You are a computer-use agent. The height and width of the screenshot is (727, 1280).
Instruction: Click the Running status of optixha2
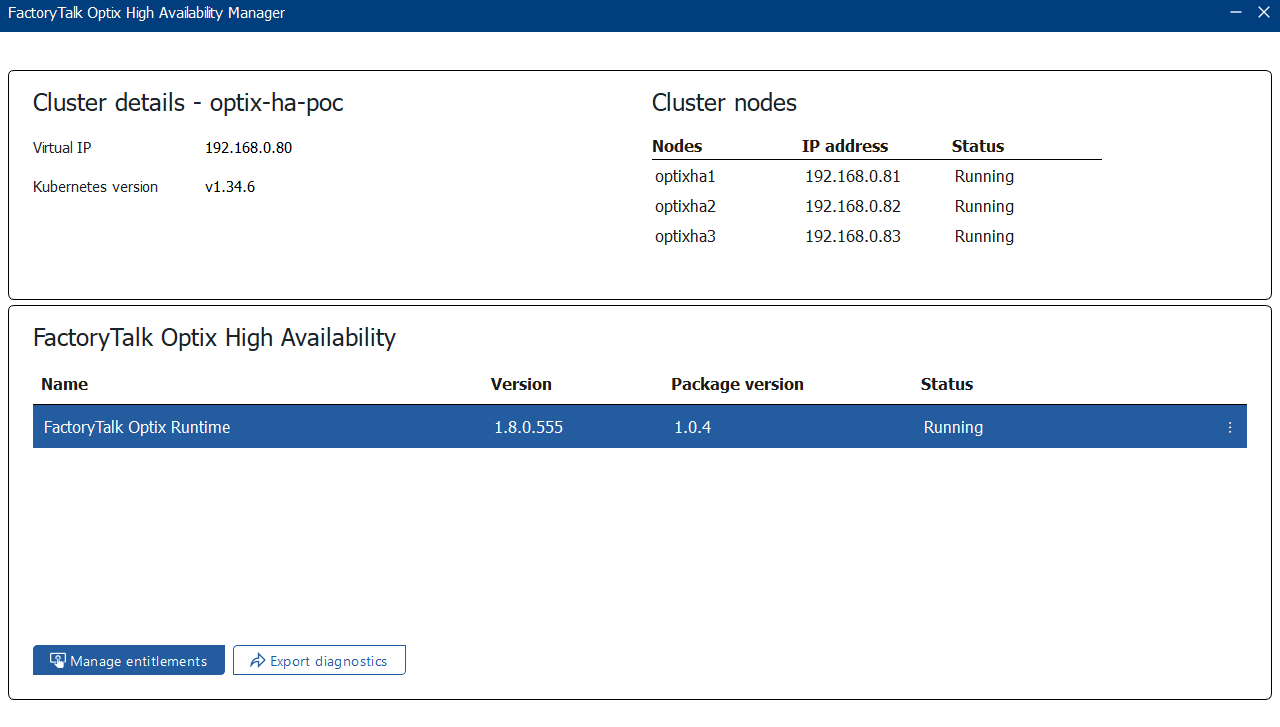pyautogui.click(x=984, y=207)
